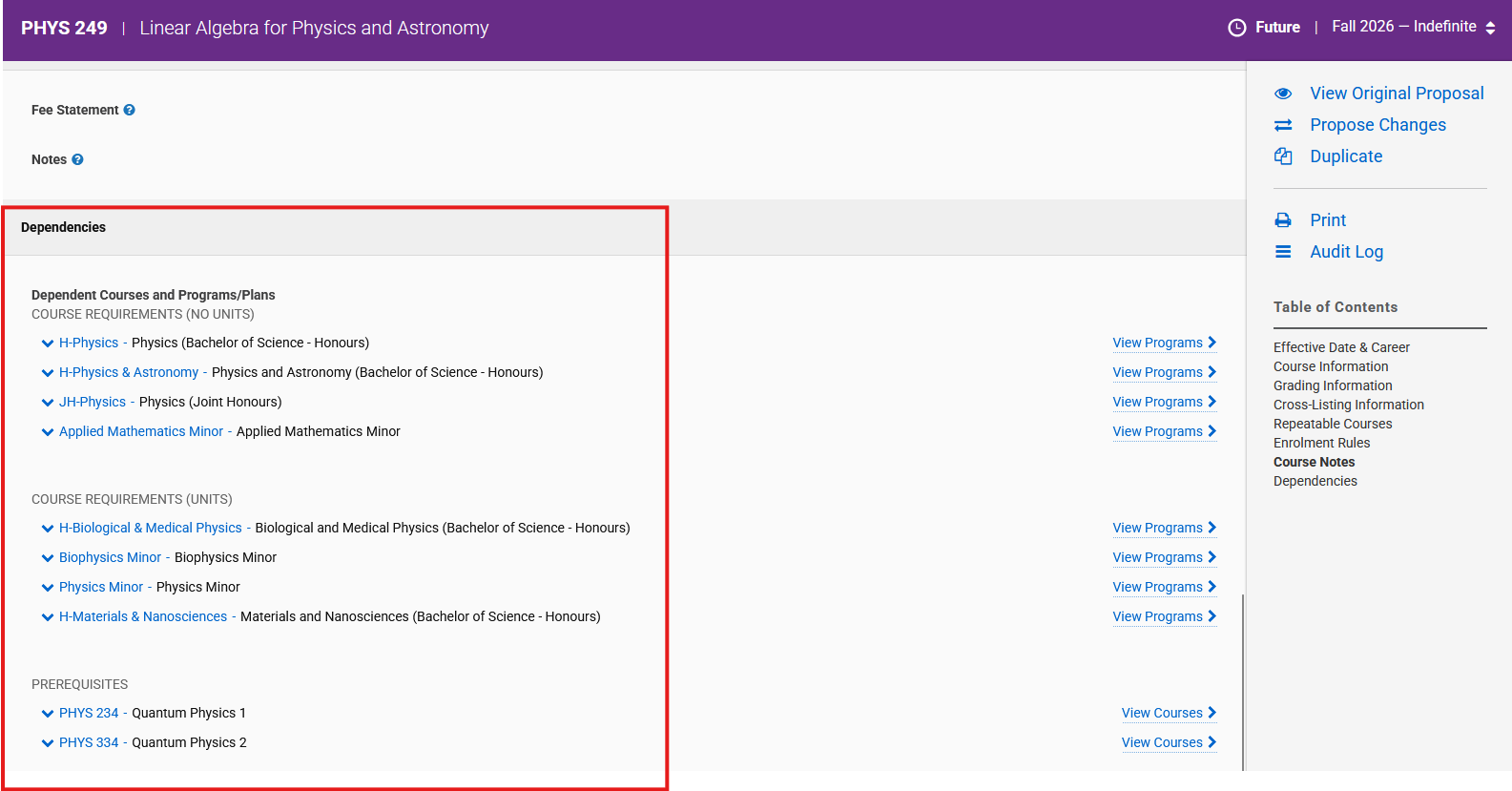Open the Physics Minor link
This screenshot has height=791, width=1512.
coord(101,587)
